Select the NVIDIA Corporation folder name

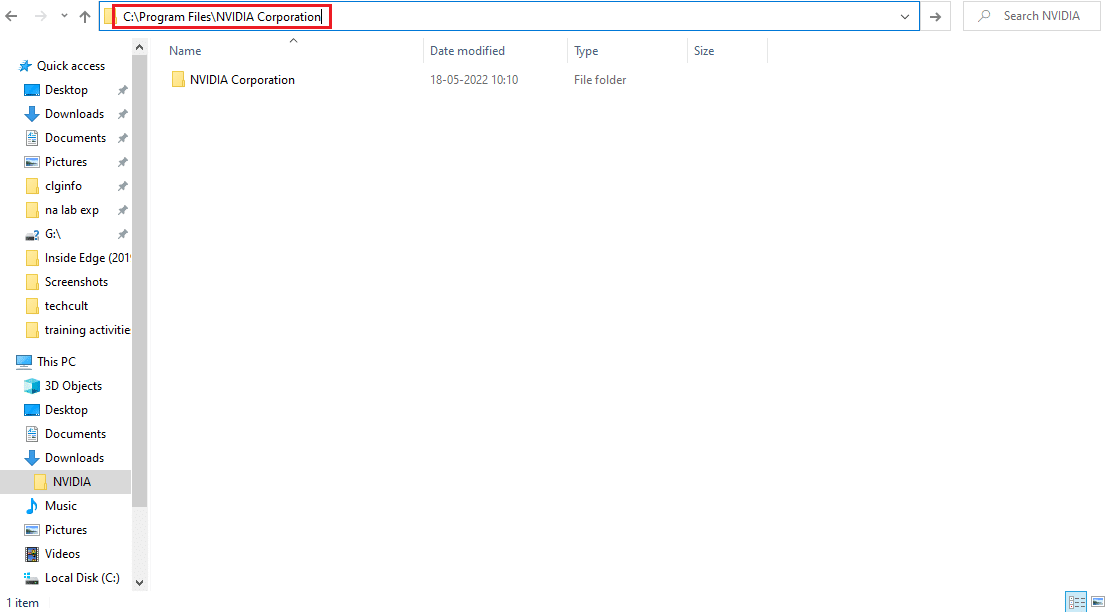coord(242,80)
